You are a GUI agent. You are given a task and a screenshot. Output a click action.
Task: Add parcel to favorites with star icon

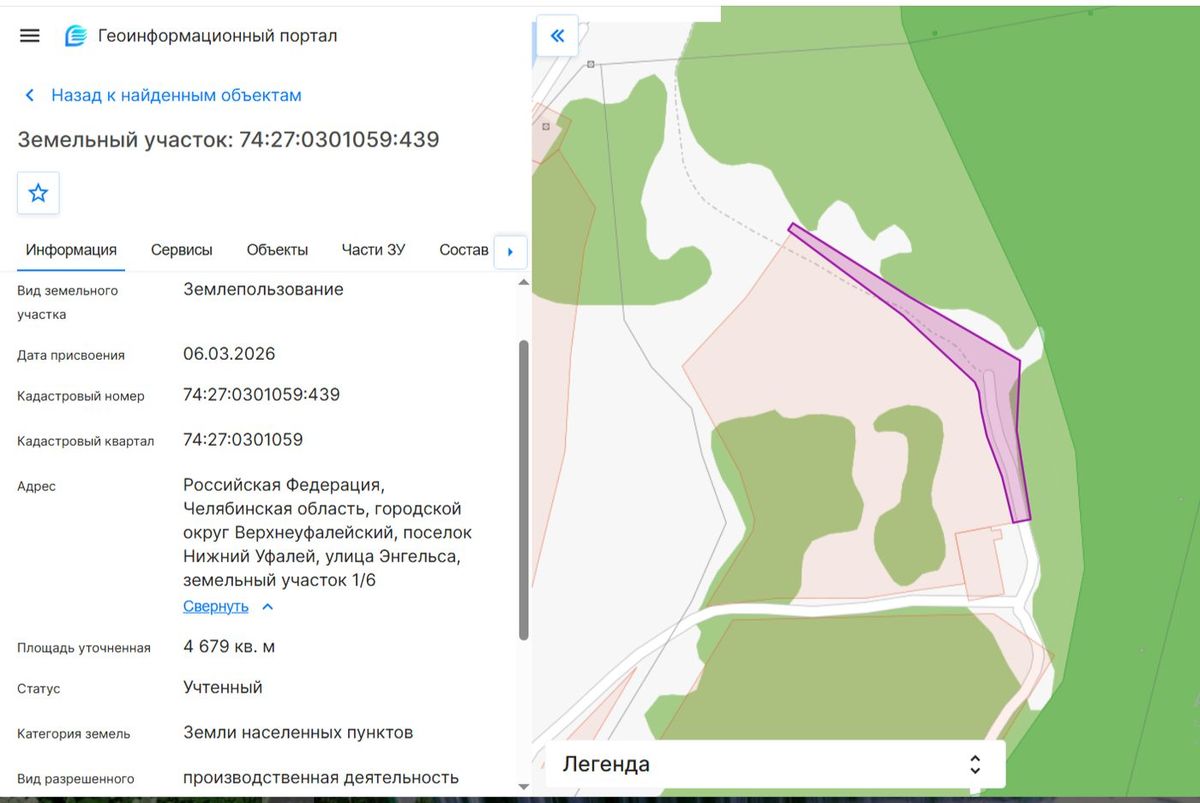tap(38, 193)
